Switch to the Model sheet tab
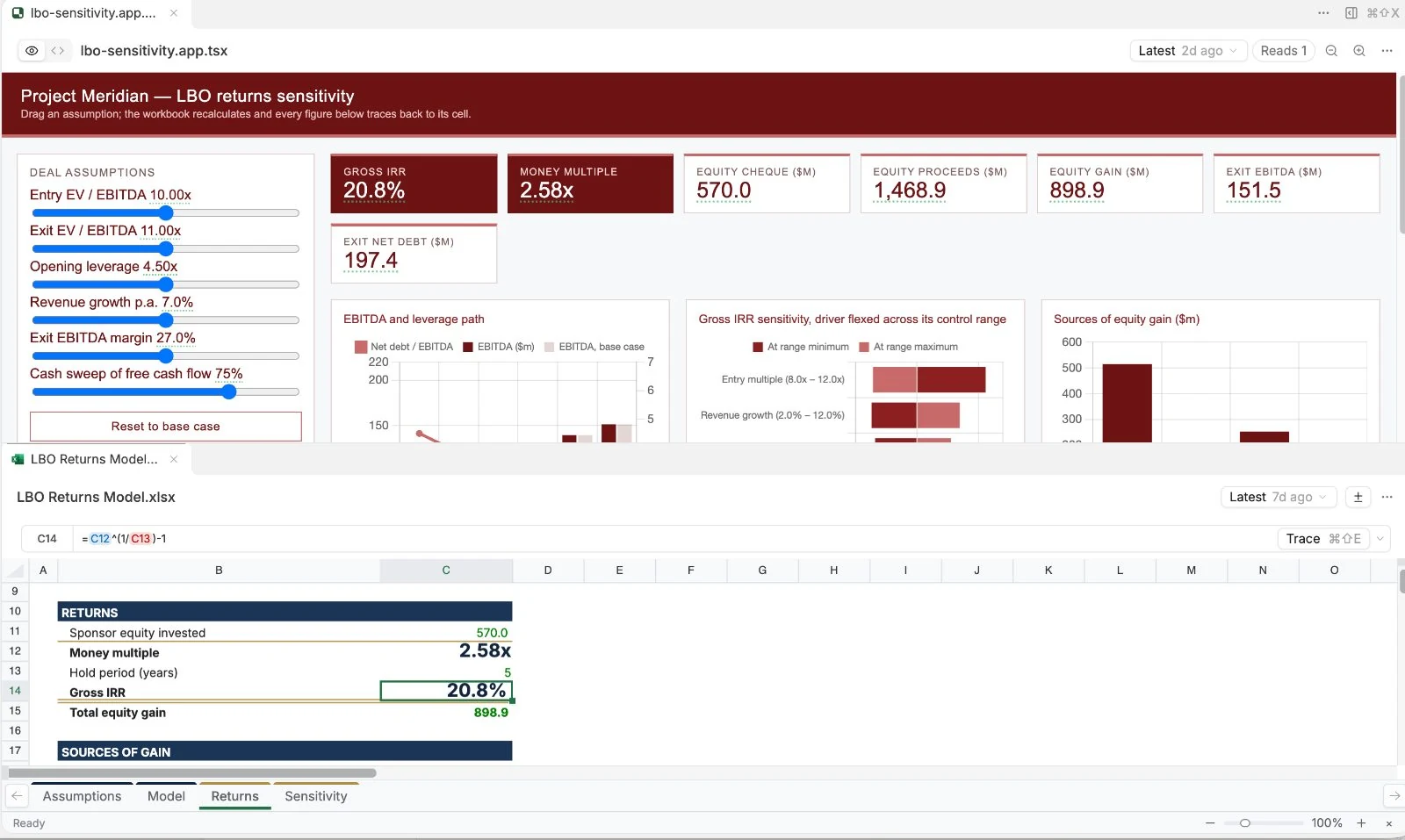 point(166,796)
